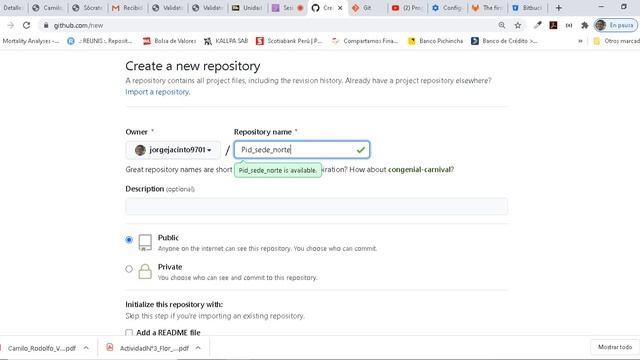Image resolution: width=640 pixels, height=360 pixels.
Task: Click the Import a repository link
Action: tap(158, 92)
